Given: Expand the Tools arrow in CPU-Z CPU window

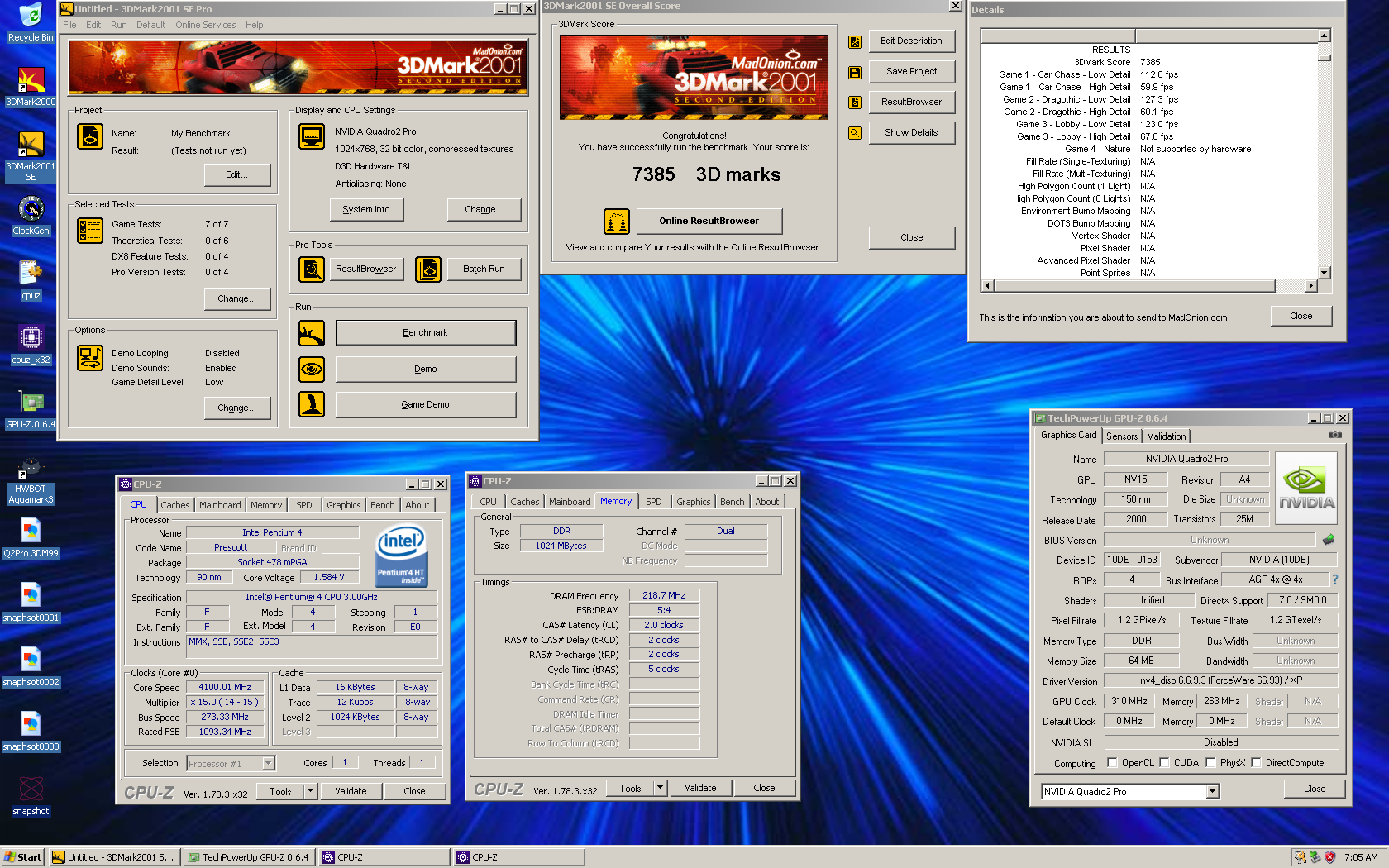Looking at the screenshot, I should click(310, 791).
